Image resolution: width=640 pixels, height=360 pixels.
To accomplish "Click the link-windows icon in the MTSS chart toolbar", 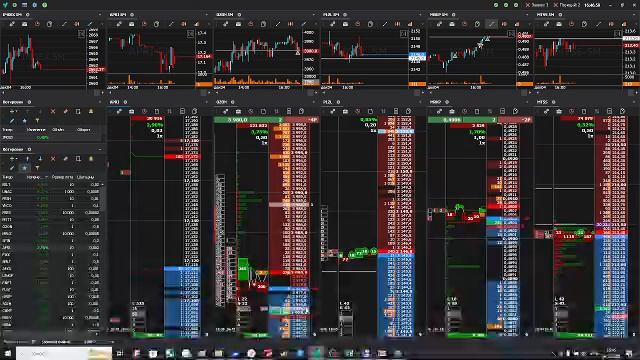I will point(547,24).
